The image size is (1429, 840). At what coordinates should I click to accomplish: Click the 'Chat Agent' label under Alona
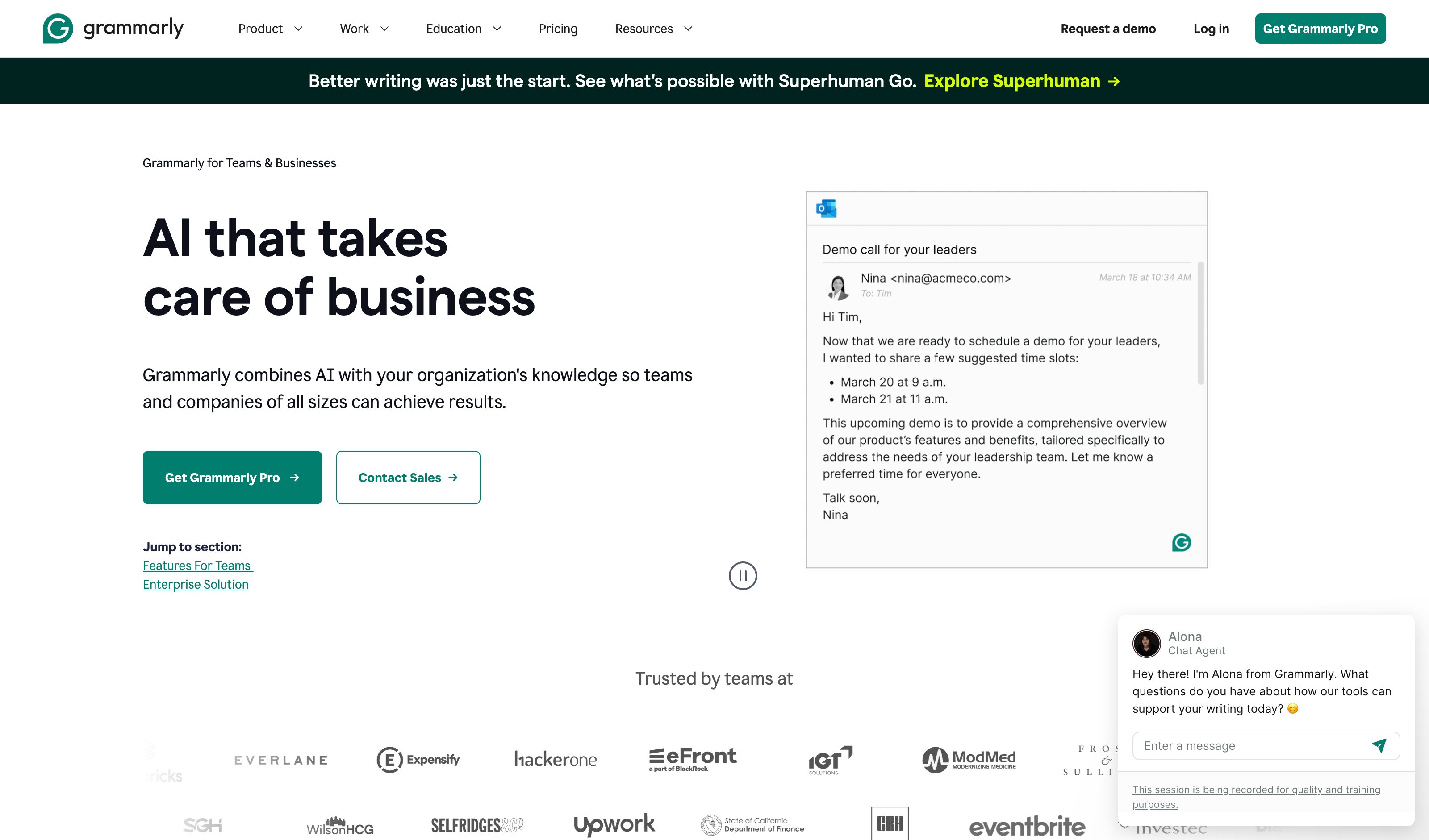[1196, 651]
